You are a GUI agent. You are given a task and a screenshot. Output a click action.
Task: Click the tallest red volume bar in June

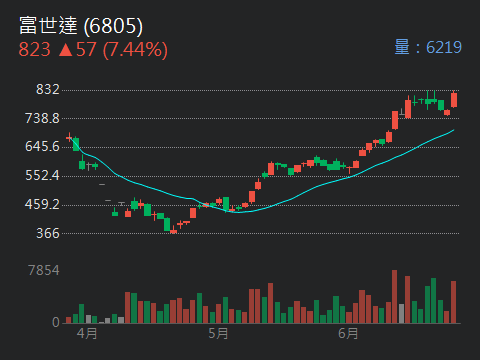(395, 297)
